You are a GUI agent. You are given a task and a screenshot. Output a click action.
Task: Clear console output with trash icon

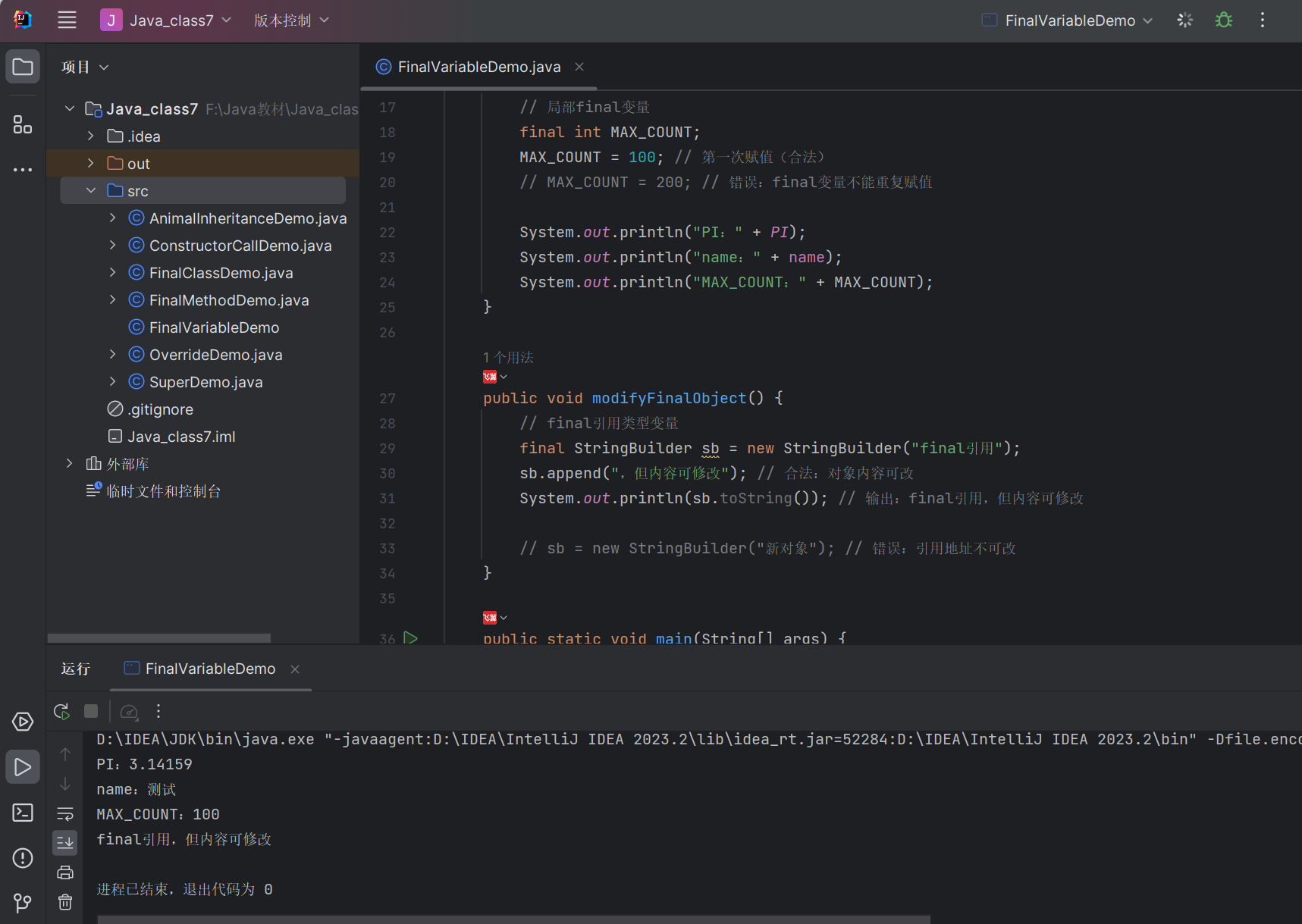[x=65, y=902]
